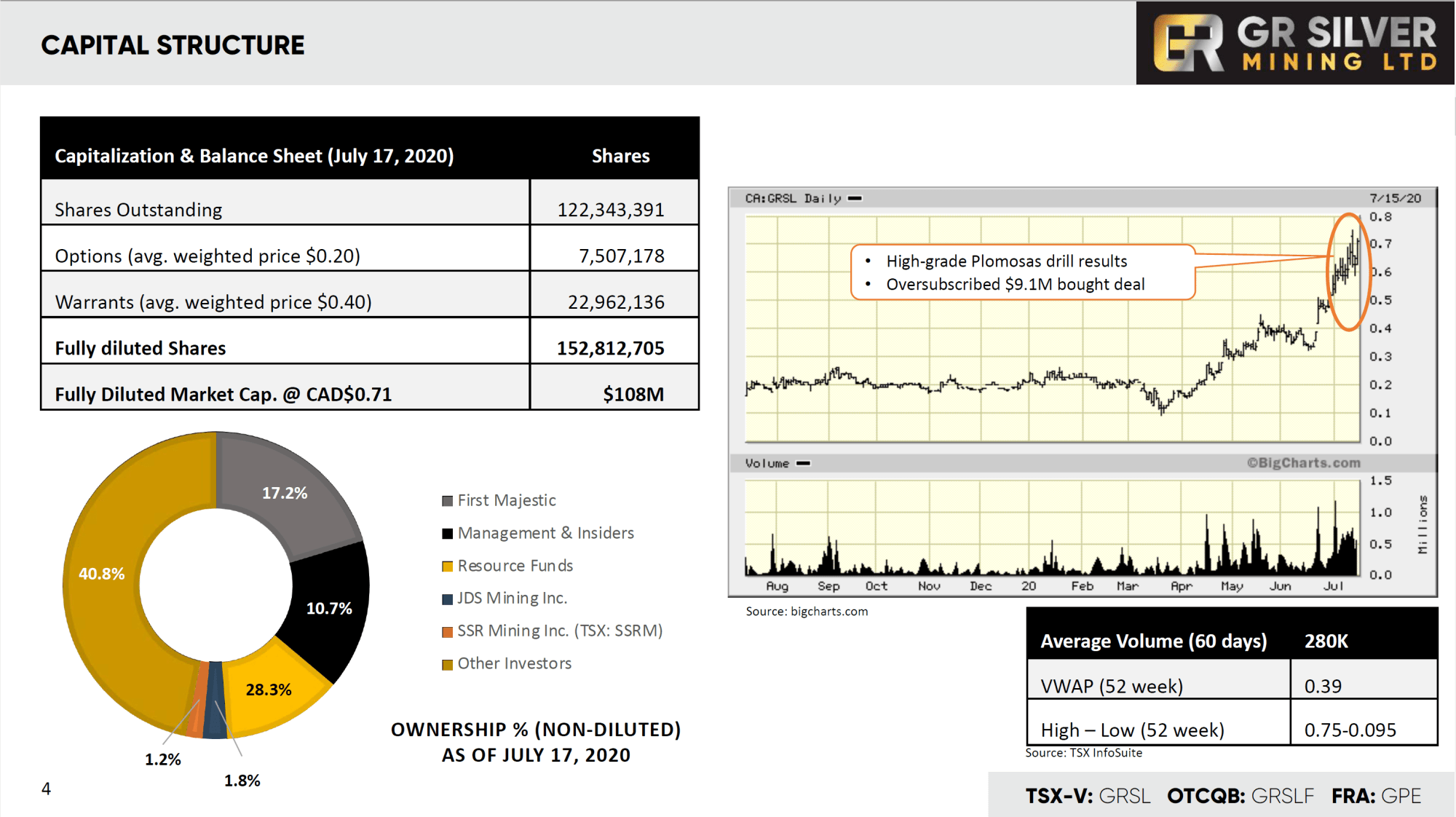Click 'Warrants (avg. weighted price $0.40)' label
Viewport: 1456px width, 817px height.
click(x=213, y=302)
